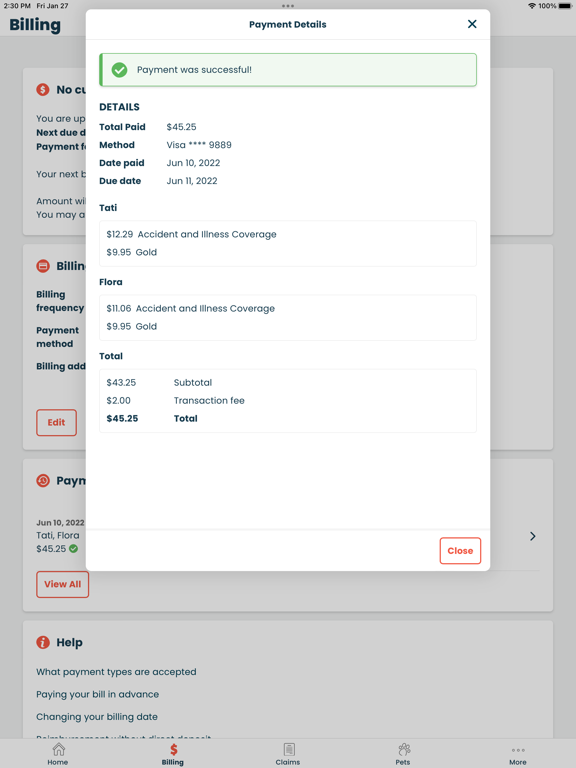Screen dimensions: 576x768
Task: Go to the Claims tab
Action: coord(288,753)
